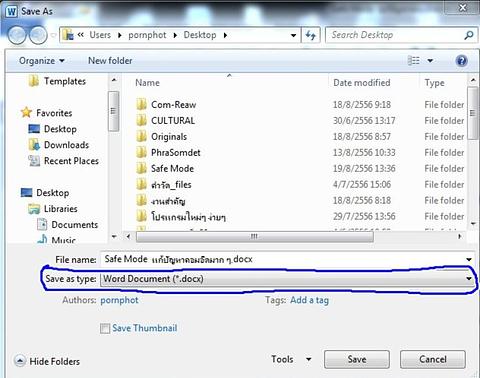This screenshot has height=378, width=480.
Task: Click the date 30/6/2556 13:17
Action: coord(364,120)
